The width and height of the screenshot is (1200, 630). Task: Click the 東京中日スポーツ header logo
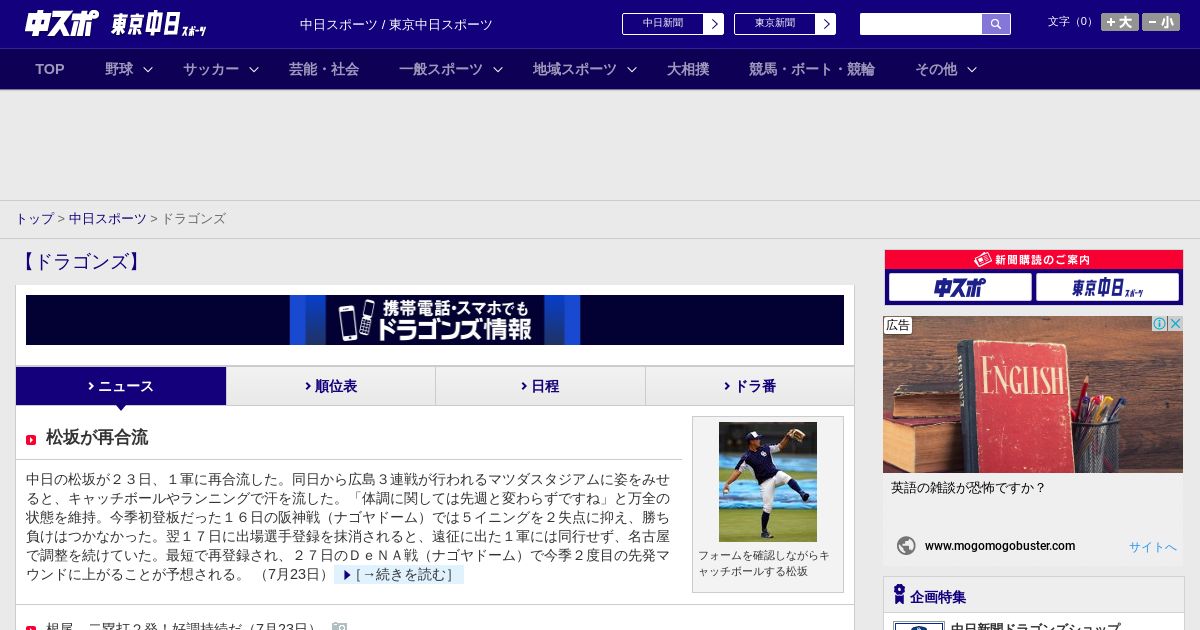(159, 24)
